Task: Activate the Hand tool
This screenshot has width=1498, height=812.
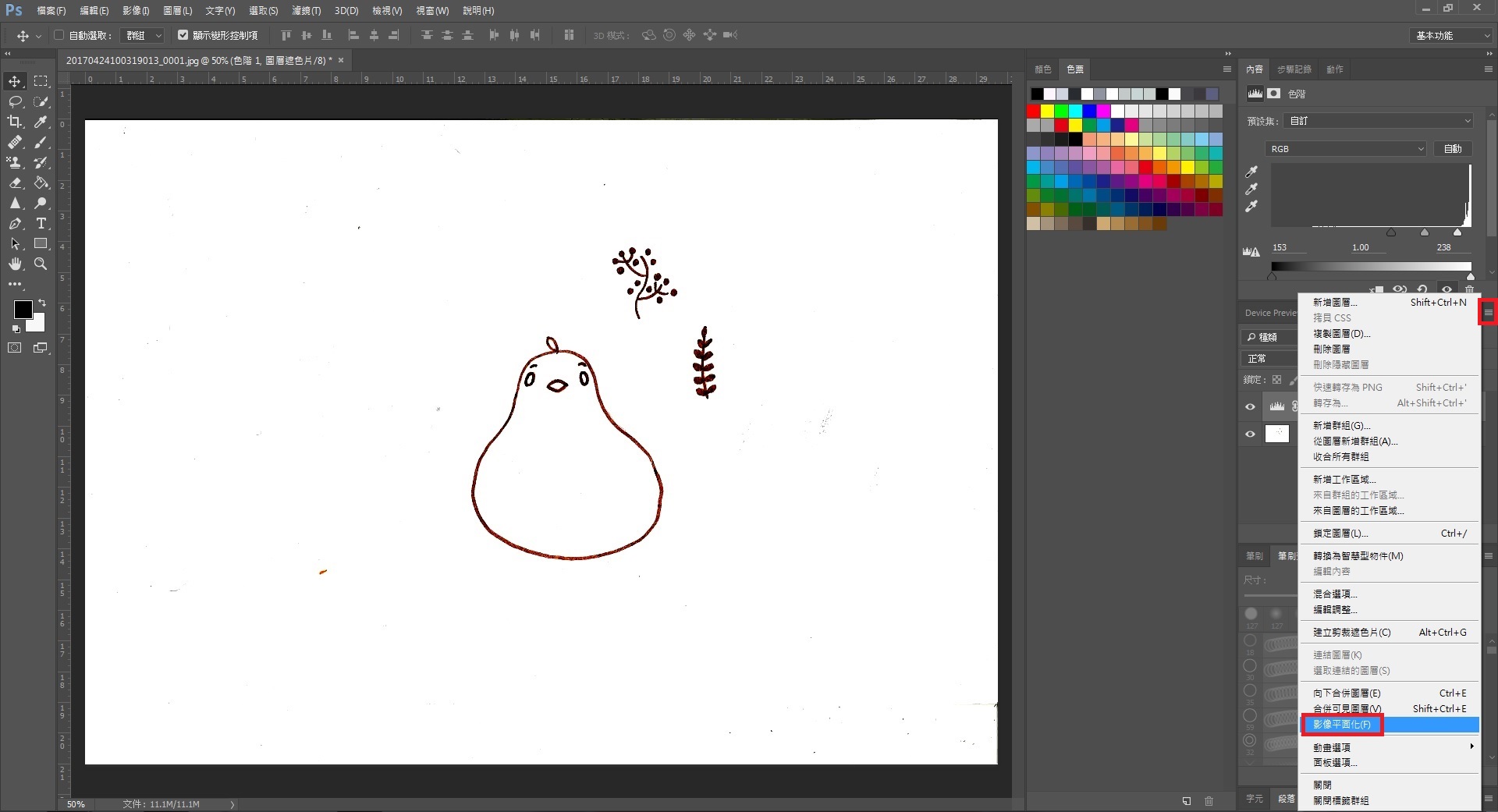Action: (x=15, y=264)
